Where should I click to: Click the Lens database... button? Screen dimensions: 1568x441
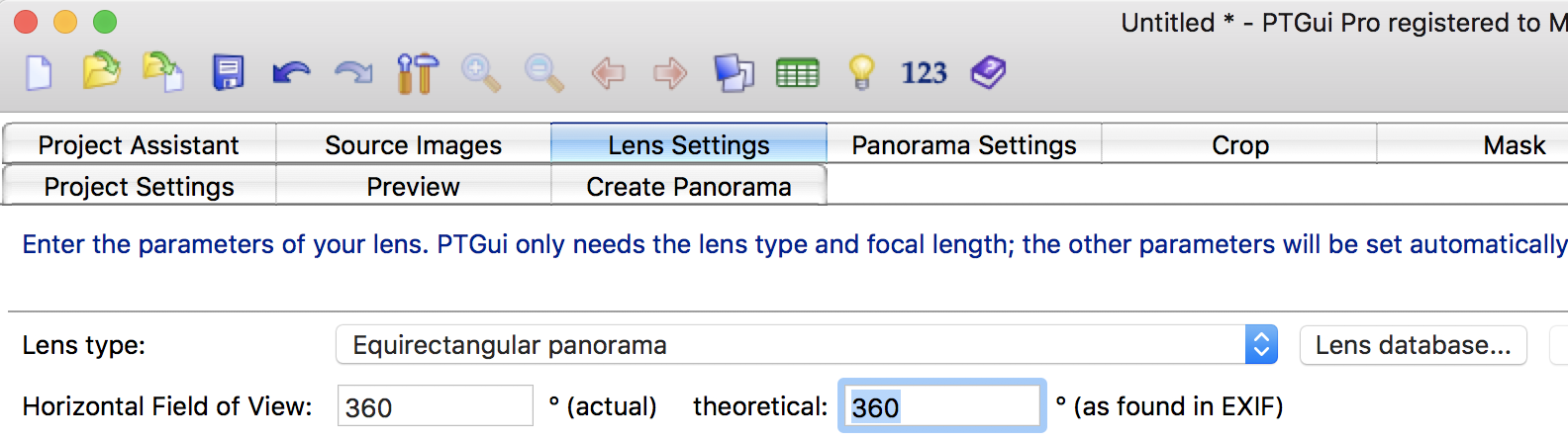pyautogui.click(x=1413, y=345)
